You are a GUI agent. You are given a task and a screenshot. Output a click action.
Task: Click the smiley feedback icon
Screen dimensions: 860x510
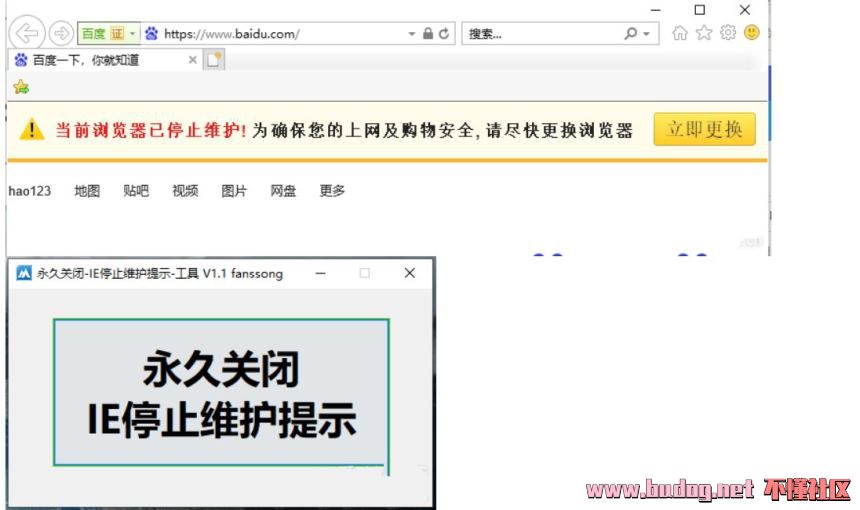tap(751, 32)
